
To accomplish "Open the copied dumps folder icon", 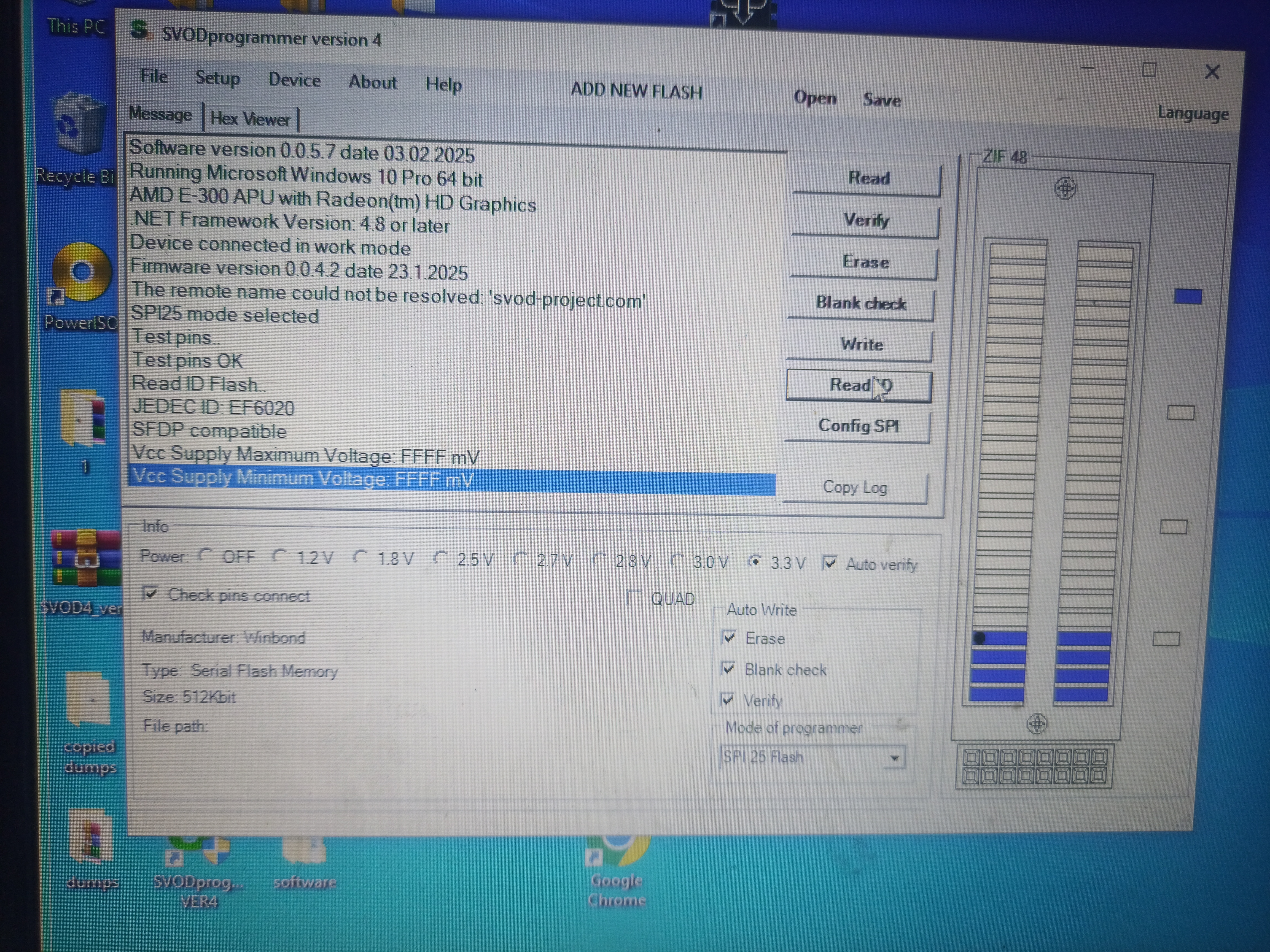I will click(89, 700).
